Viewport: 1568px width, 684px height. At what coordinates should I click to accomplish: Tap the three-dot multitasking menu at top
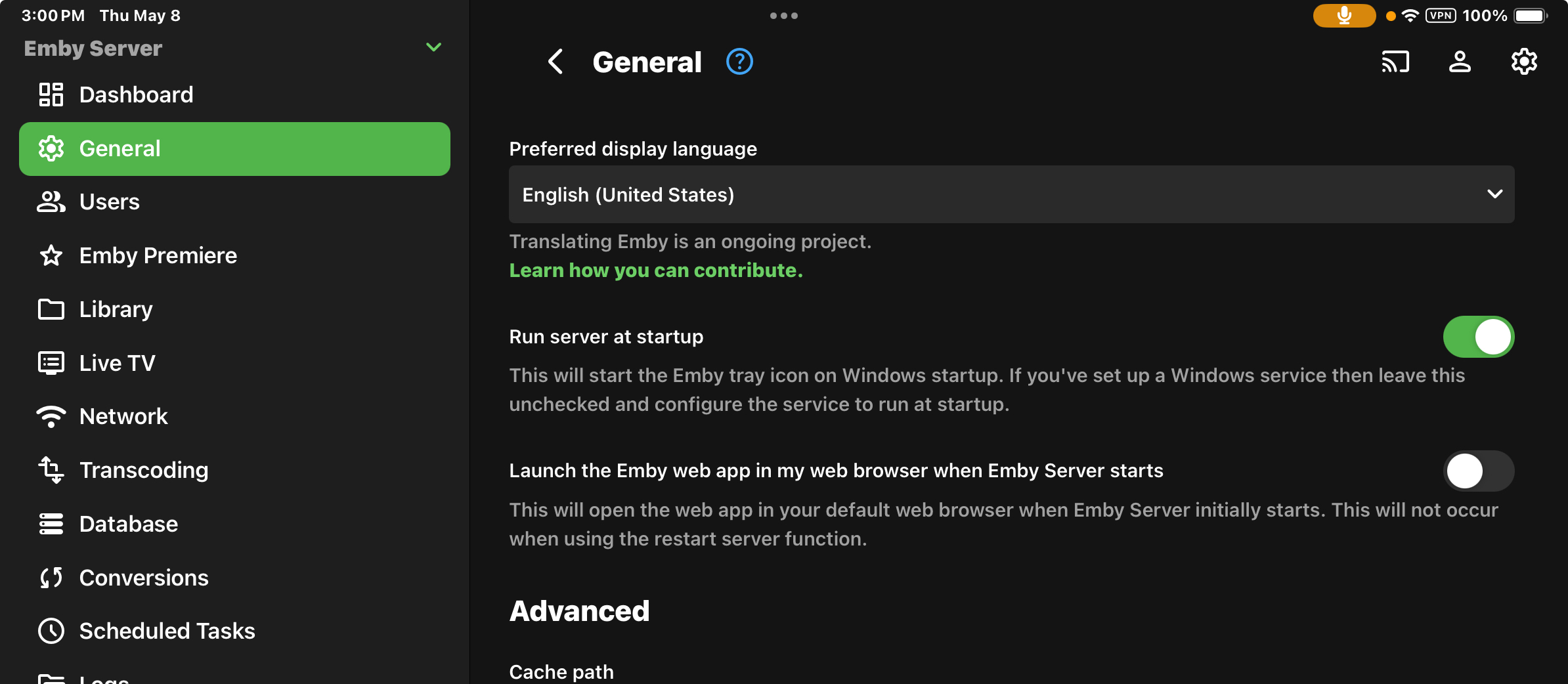[x=784, y=16]
